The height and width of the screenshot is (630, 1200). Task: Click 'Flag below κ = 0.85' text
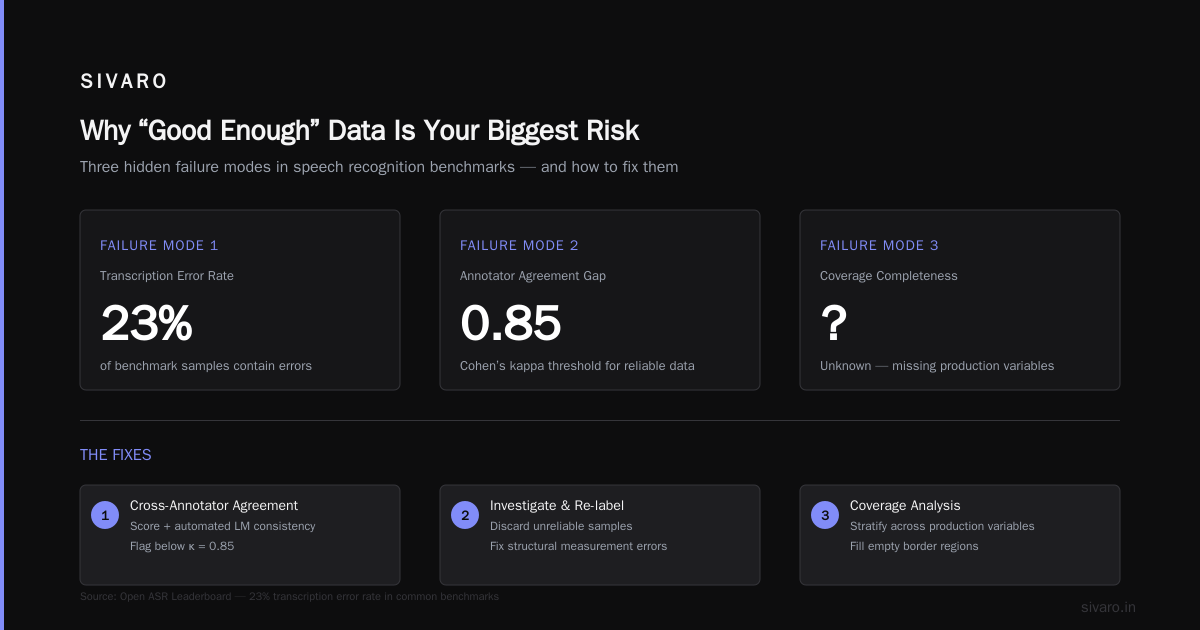click(x=182, y=546)
